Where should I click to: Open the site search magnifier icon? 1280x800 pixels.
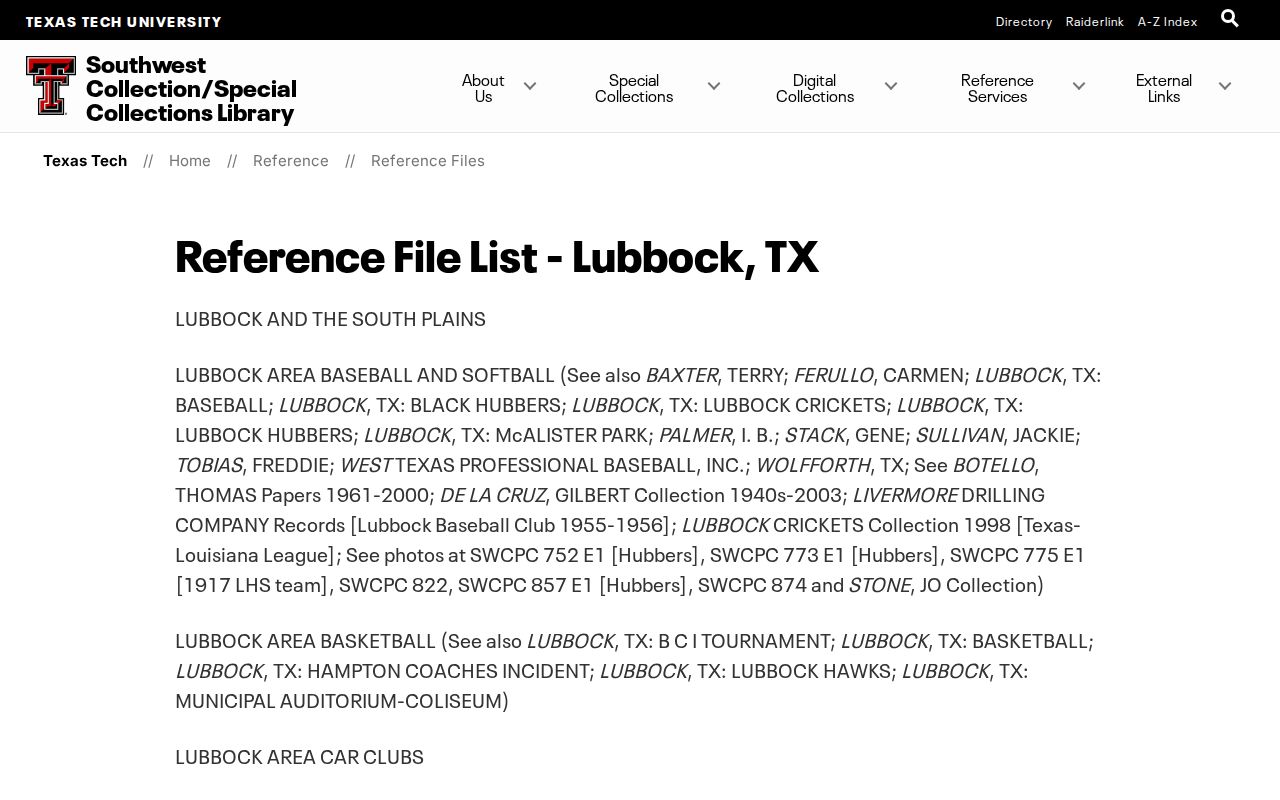[1230, 18]
